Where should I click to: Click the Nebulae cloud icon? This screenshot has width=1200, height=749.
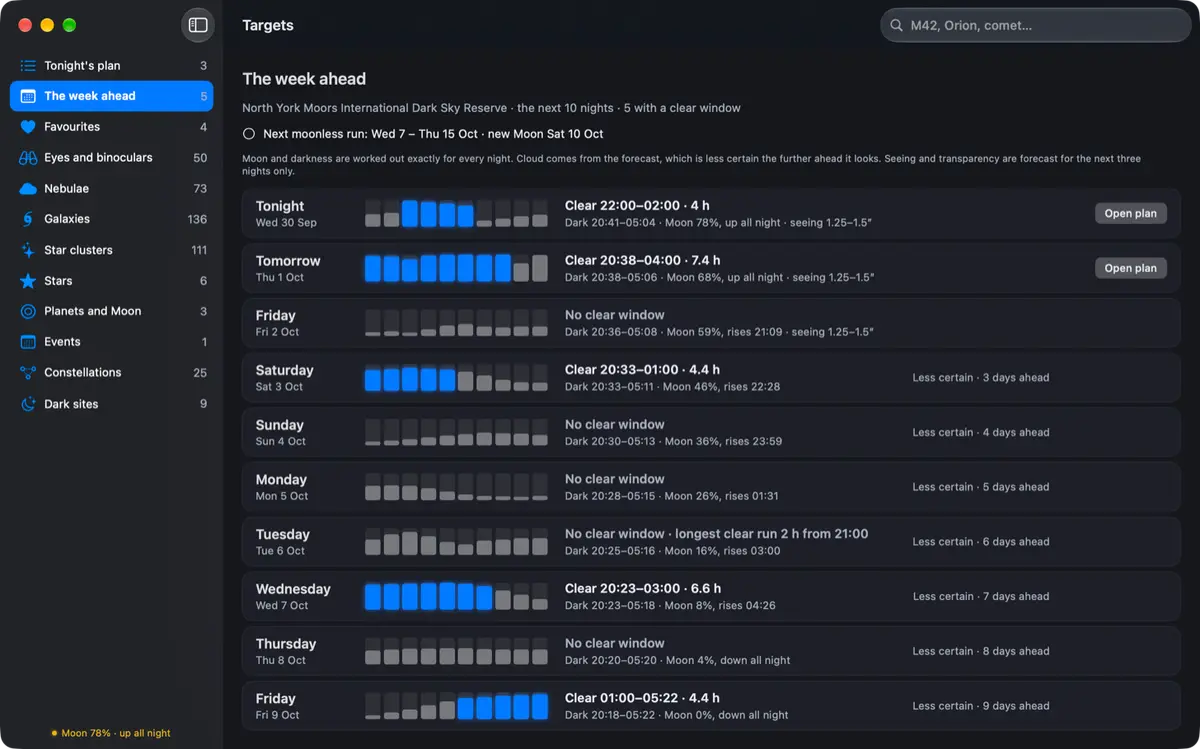[x=28, y=189]
